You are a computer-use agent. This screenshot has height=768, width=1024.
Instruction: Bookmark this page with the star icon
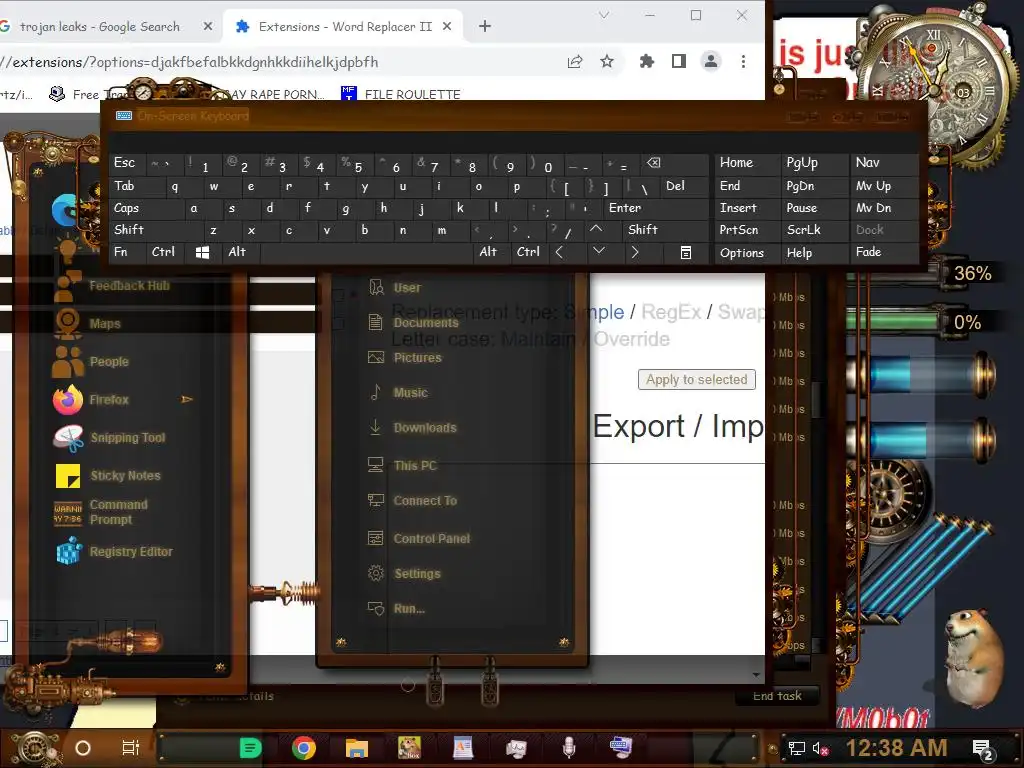[x=607, y=61]
